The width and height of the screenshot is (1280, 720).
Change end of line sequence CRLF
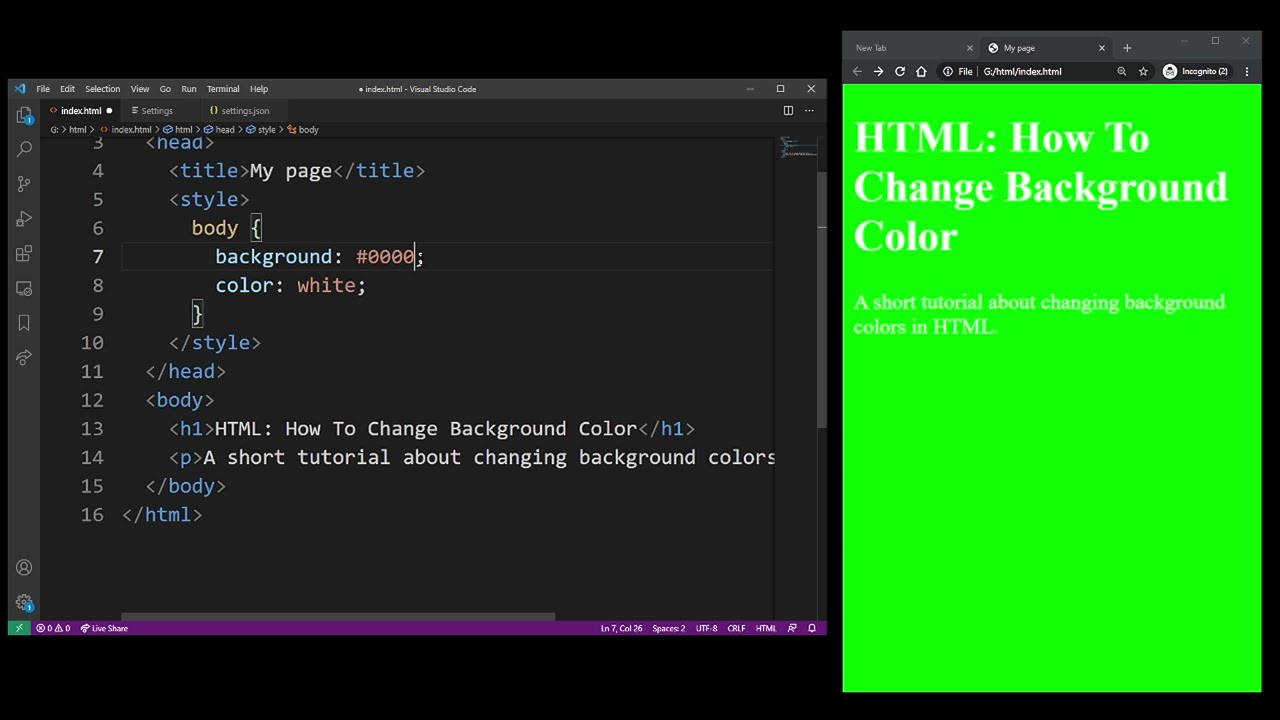tap(736, 628)
